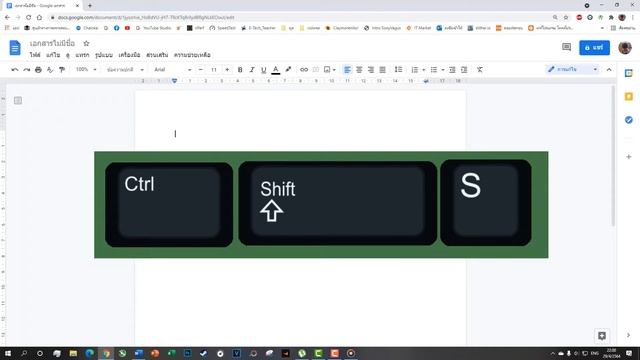Open the Windows Start menu
The width and height of the screenshot is (640, 360).
click(x=7, y=353)
